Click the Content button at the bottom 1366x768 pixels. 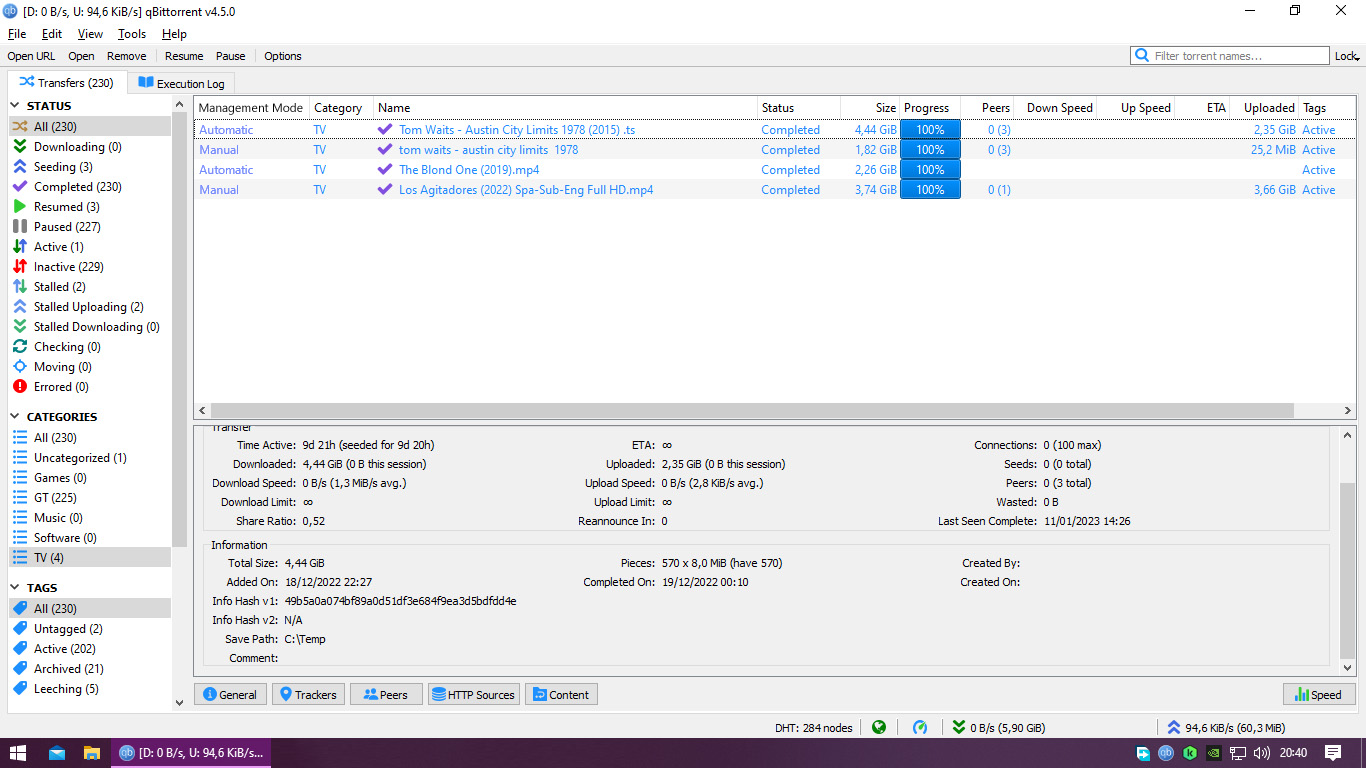coord(561,693)
